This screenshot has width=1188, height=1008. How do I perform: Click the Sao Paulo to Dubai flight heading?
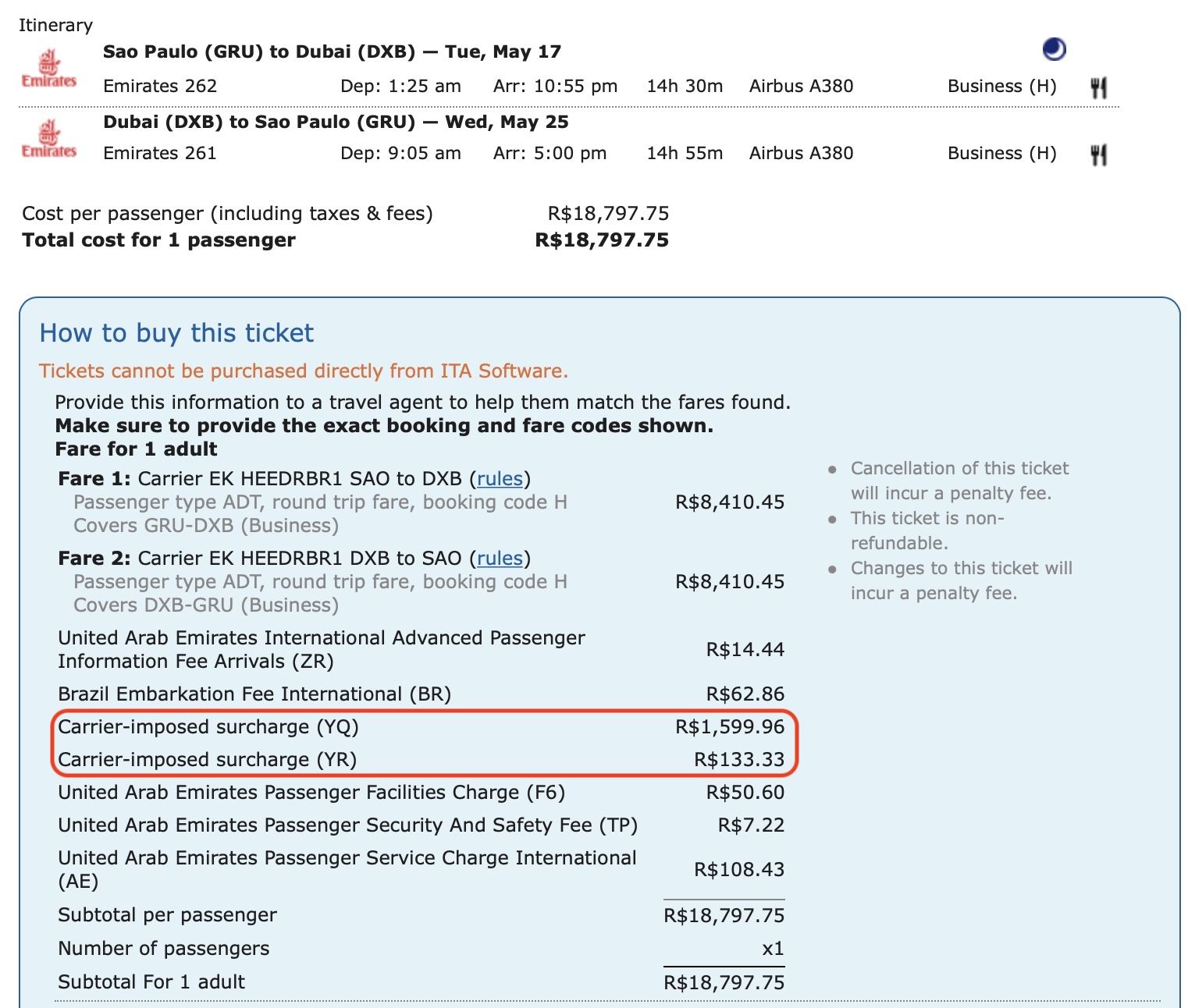pyautogui.click(x=332, y=51)
